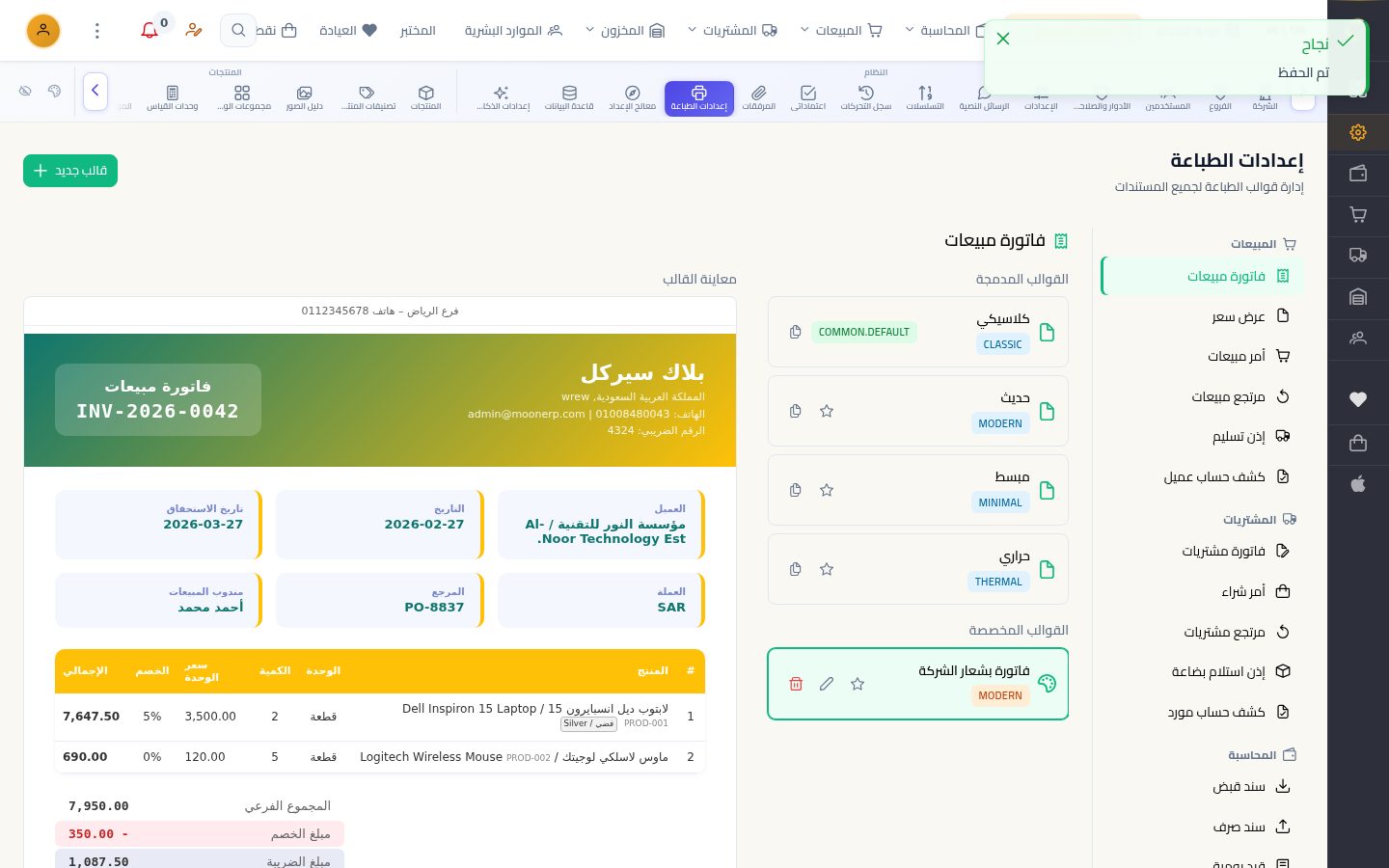Open Setup Wizard (معالج الإعداد) compass icon
Screen dimensions: 1389x868
633,97
